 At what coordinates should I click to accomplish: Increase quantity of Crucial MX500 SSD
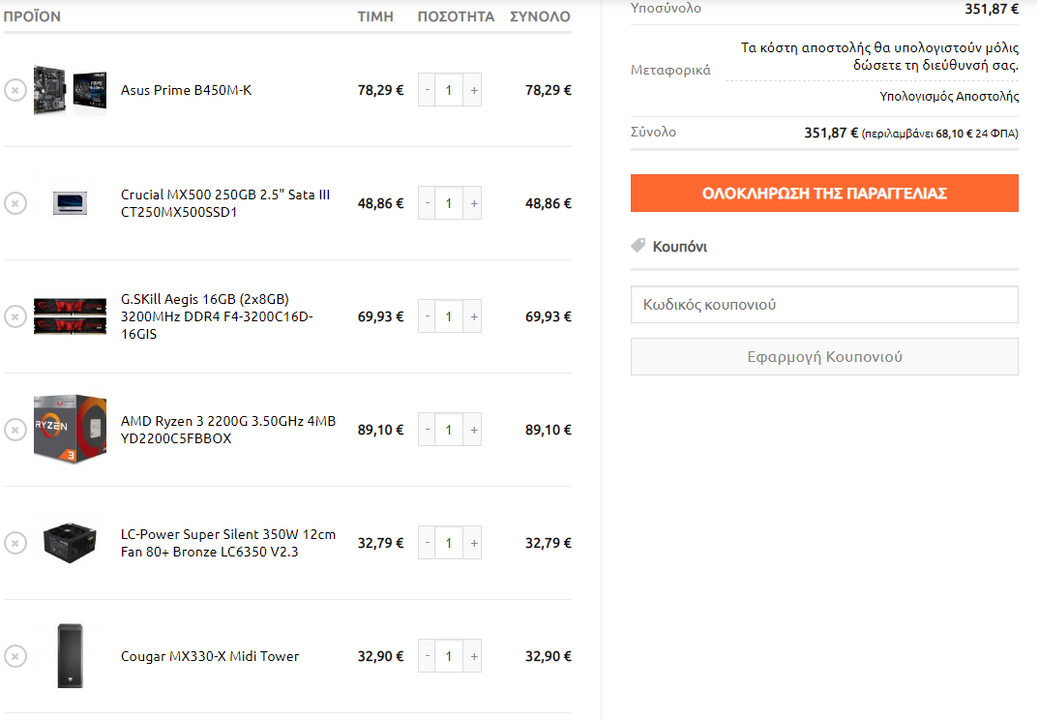474,203
